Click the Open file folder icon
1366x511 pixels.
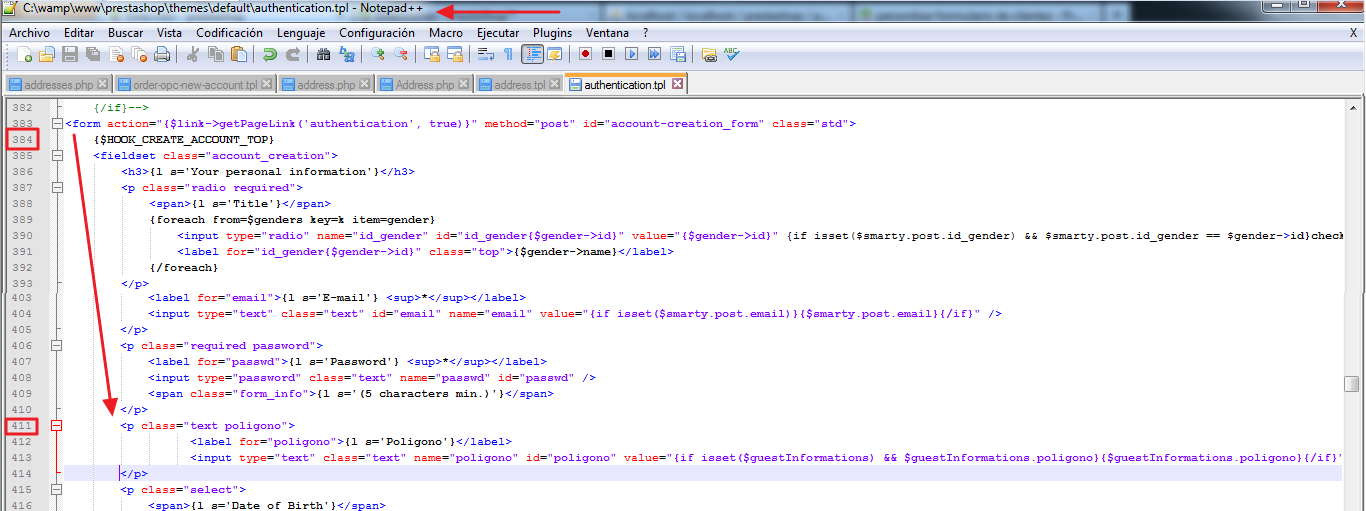click(47, 54)
